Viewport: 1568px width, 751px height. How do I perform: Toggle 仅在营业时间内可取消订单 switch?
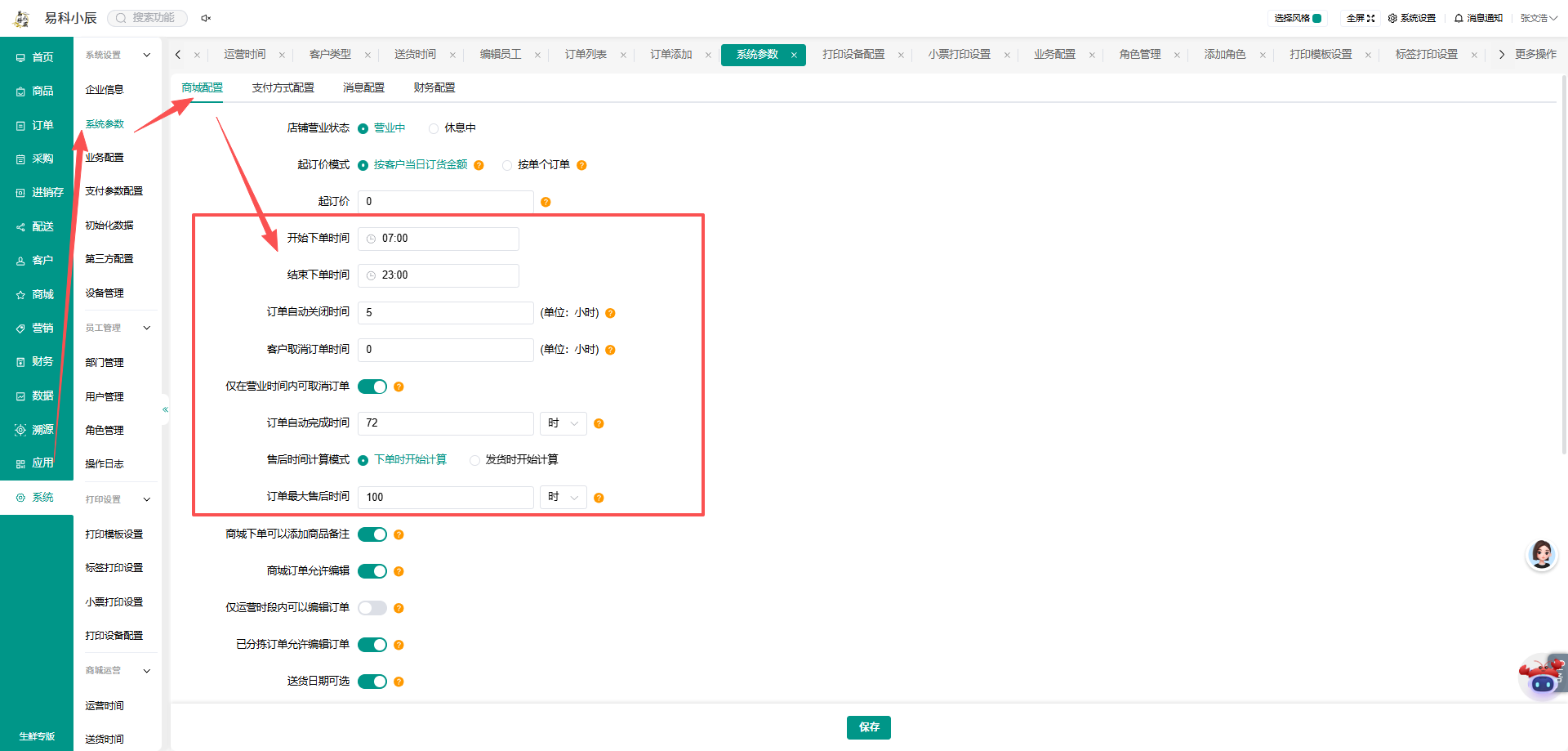(372, 387)
